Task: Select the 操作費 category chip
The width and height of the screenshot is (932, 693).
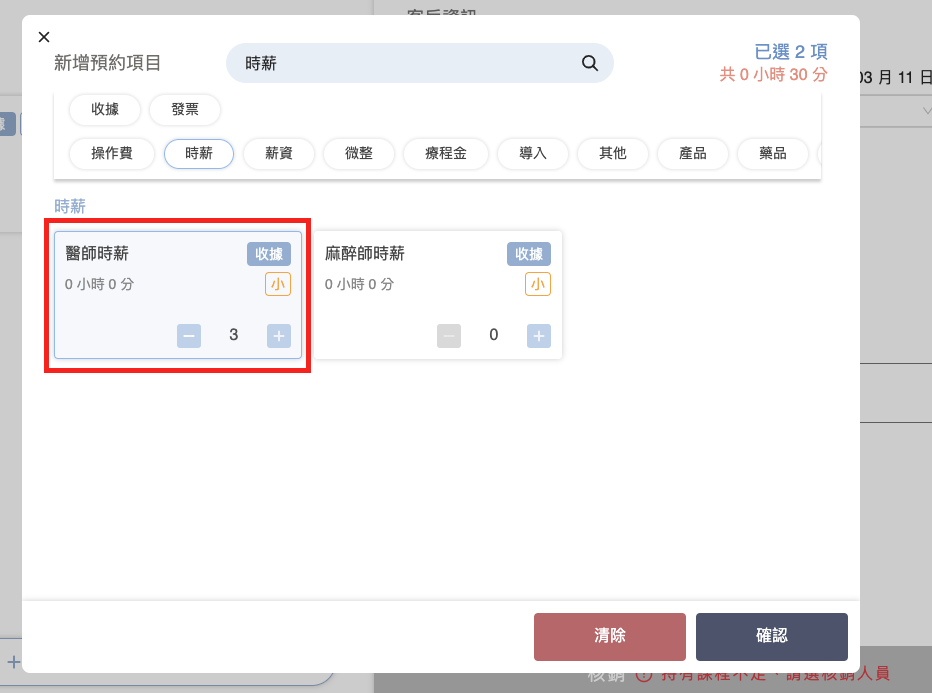Action: tap(113, 153)
